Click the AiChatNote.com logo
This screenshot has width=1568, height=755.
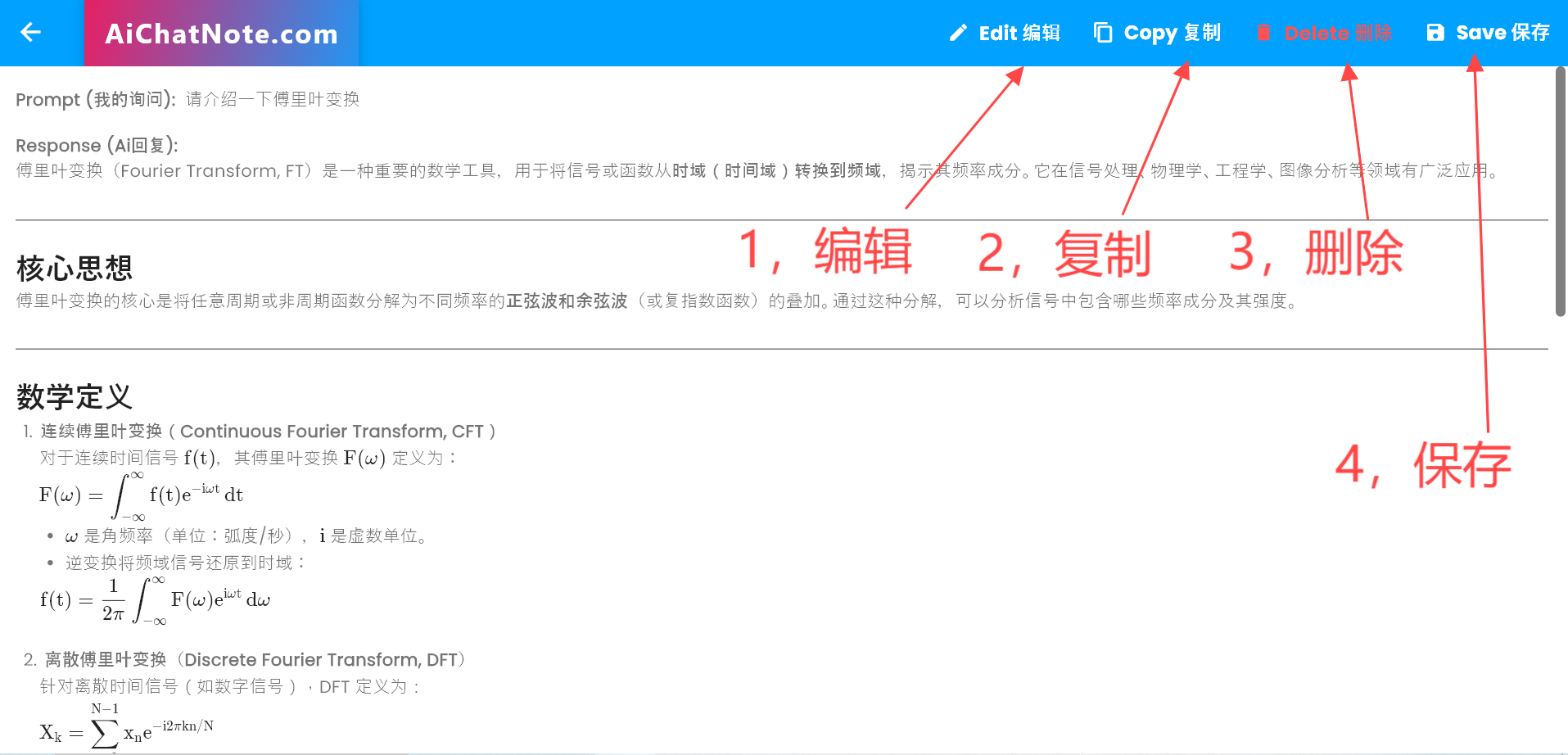click(221, 34)
